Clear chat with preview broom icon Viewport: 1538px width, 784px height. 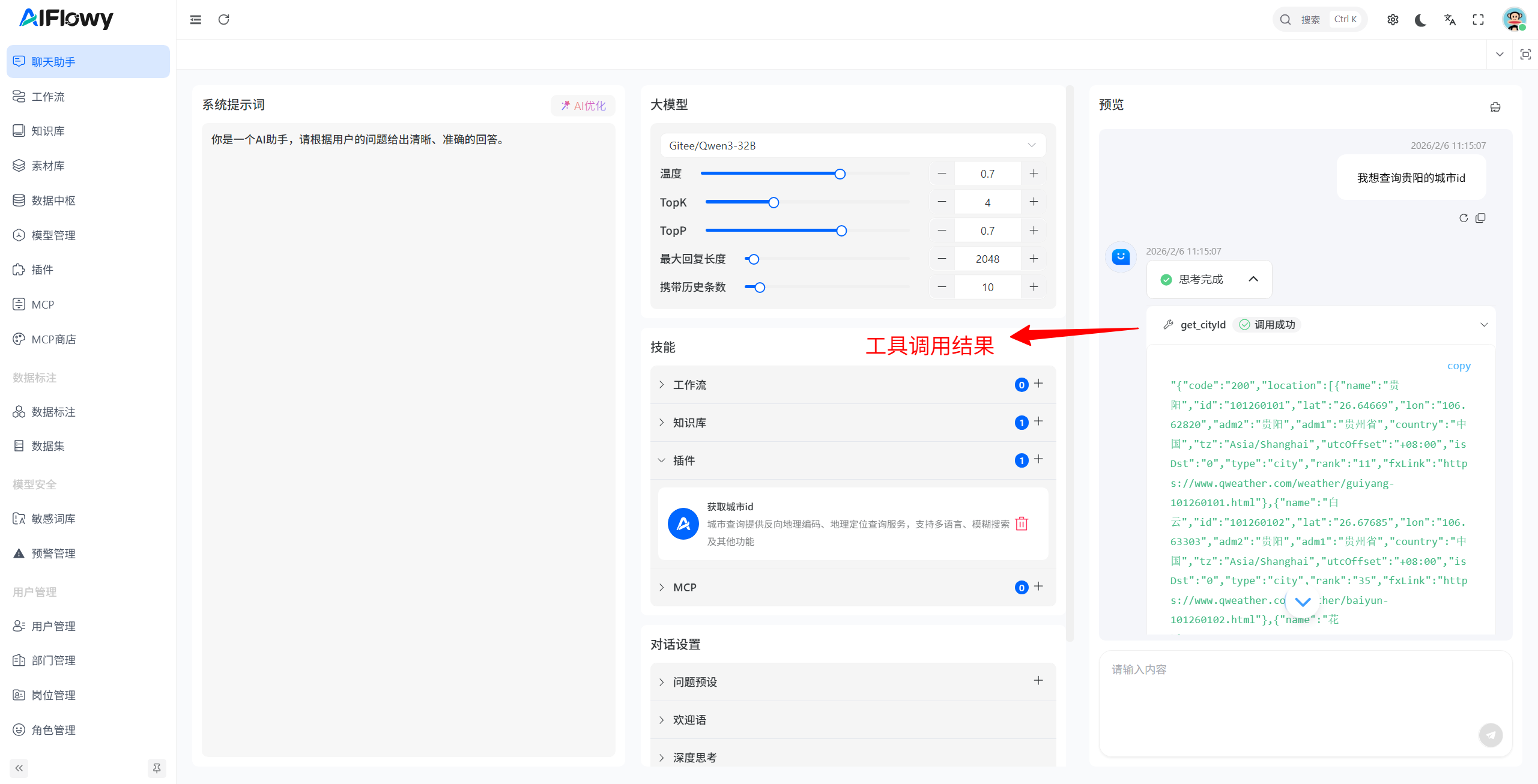(1495, 107)
